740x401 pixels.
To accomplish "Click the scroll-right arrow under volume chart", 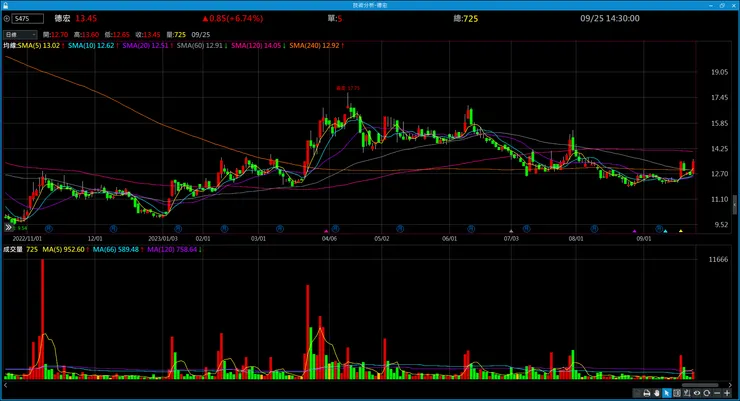I will coord(731,385).
